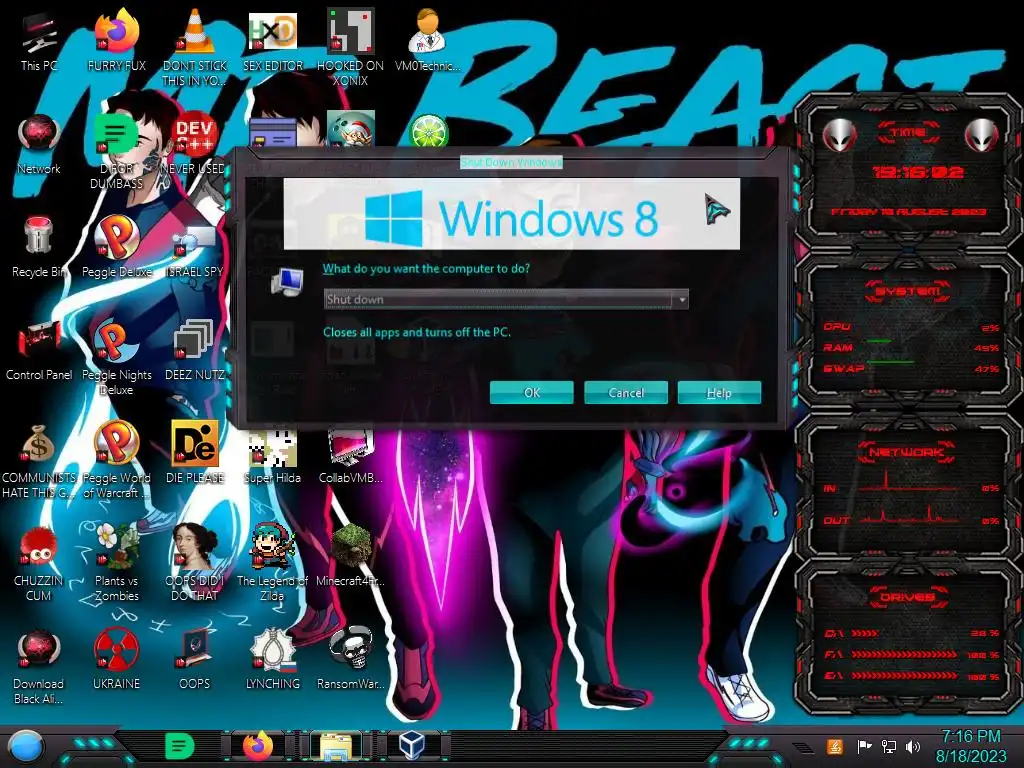Image resolution: width=1024 pixels, height=768 pixels.
Task: Click the left alien head in TIME widget
Action: (x=839, y=135)
